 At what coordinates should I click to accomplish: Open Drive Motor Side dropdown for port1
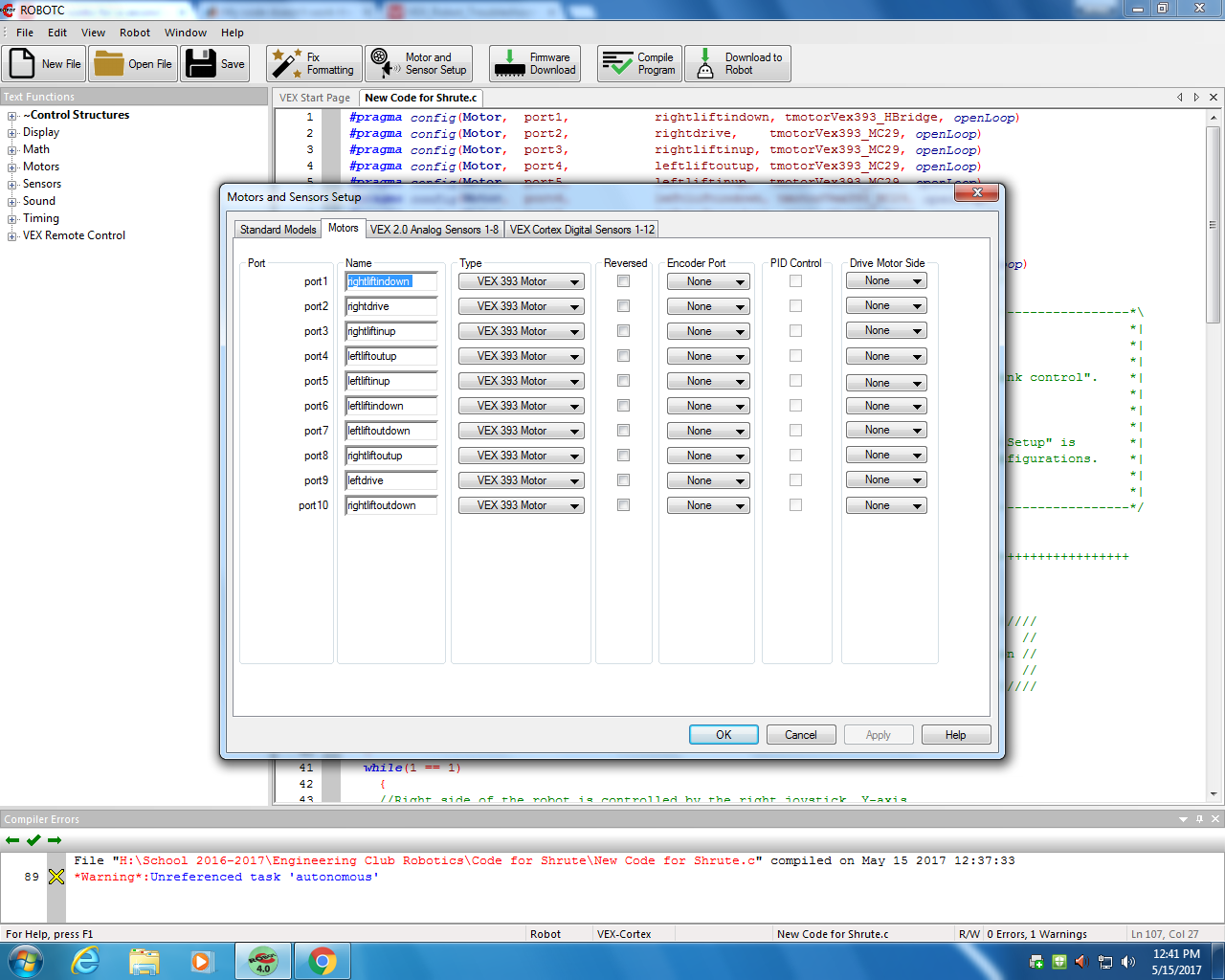(x=886, y=280)
